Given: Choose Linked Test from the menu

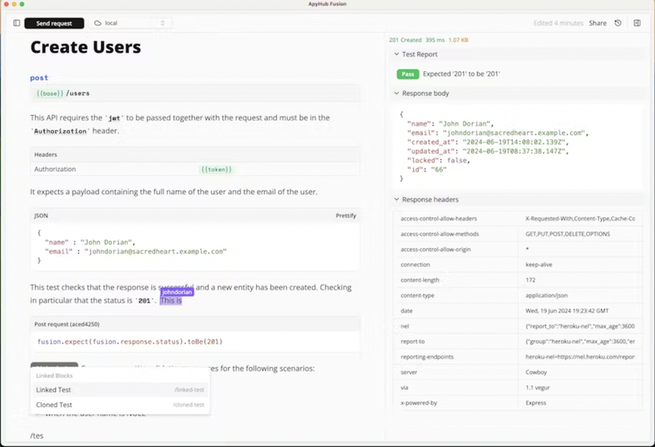Looking at the screenshot, I should click(120, 390).
